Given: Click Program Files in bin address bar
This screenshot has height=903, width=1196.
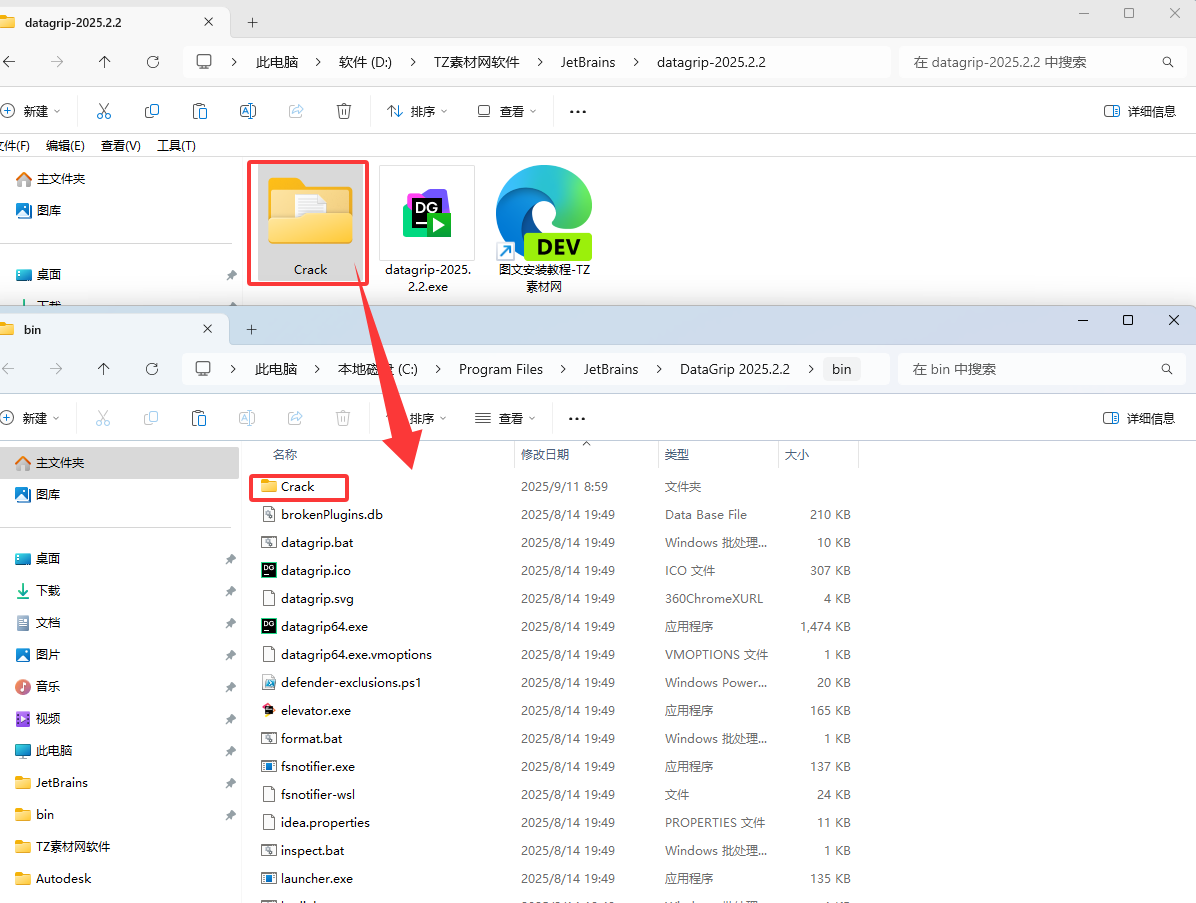Looking at the screenshot, I should pyautogui.click(x=501, y=369).
